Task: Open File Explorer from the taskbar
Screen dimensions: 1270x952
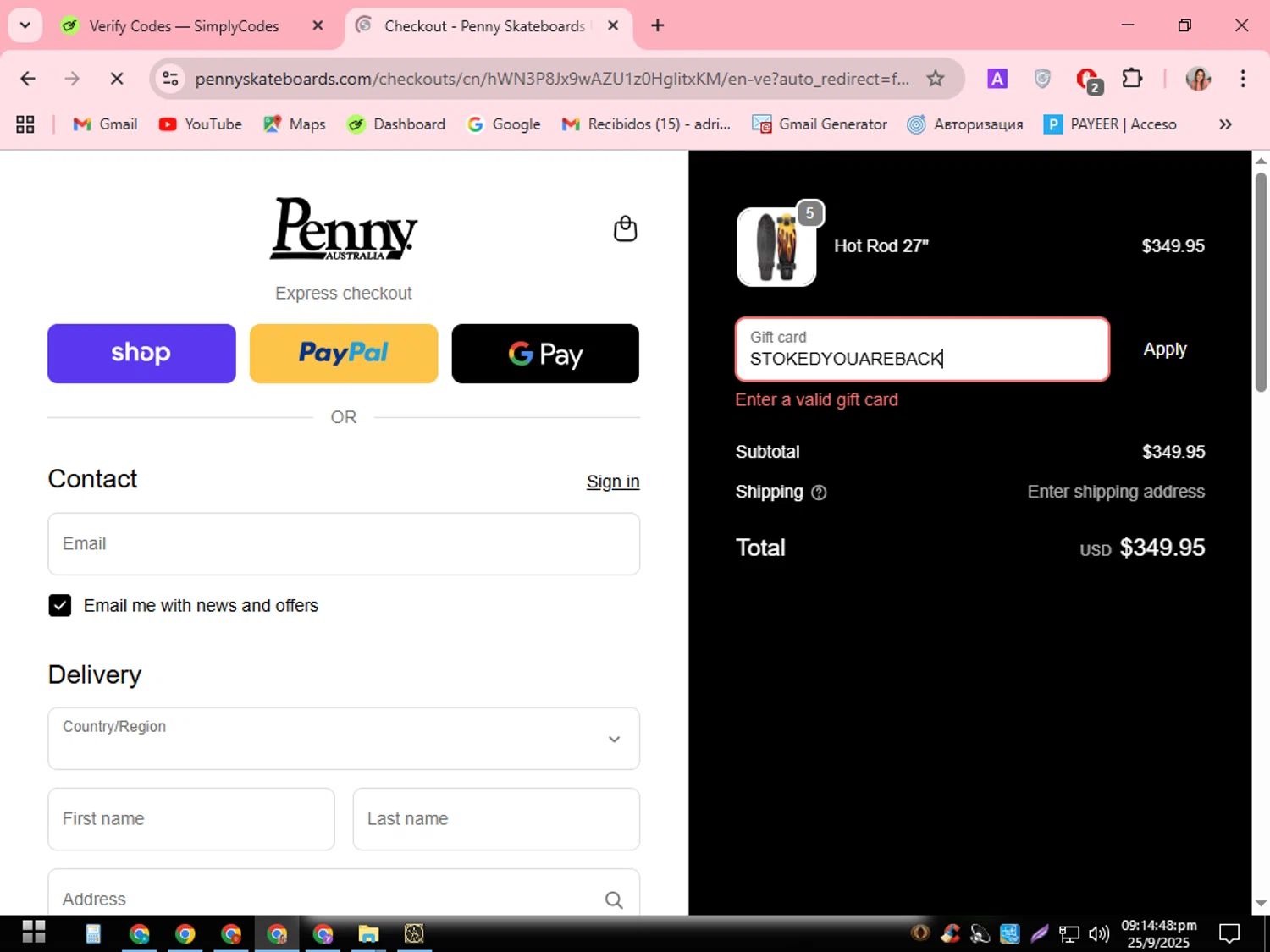Action: [x=368, y=933]
